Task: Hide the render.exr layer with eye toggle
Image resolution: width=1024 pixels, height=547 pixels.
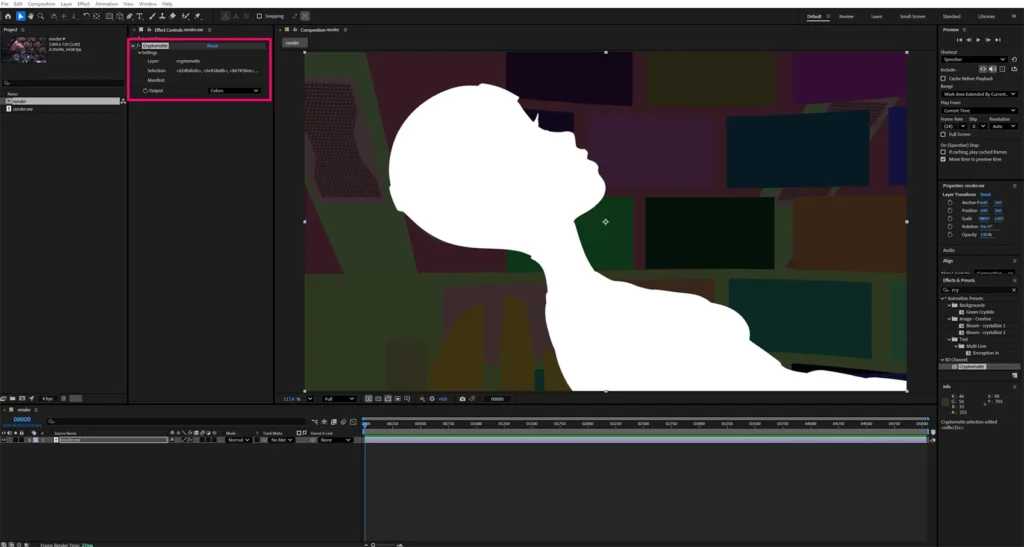Action: [x=3, y=440]
